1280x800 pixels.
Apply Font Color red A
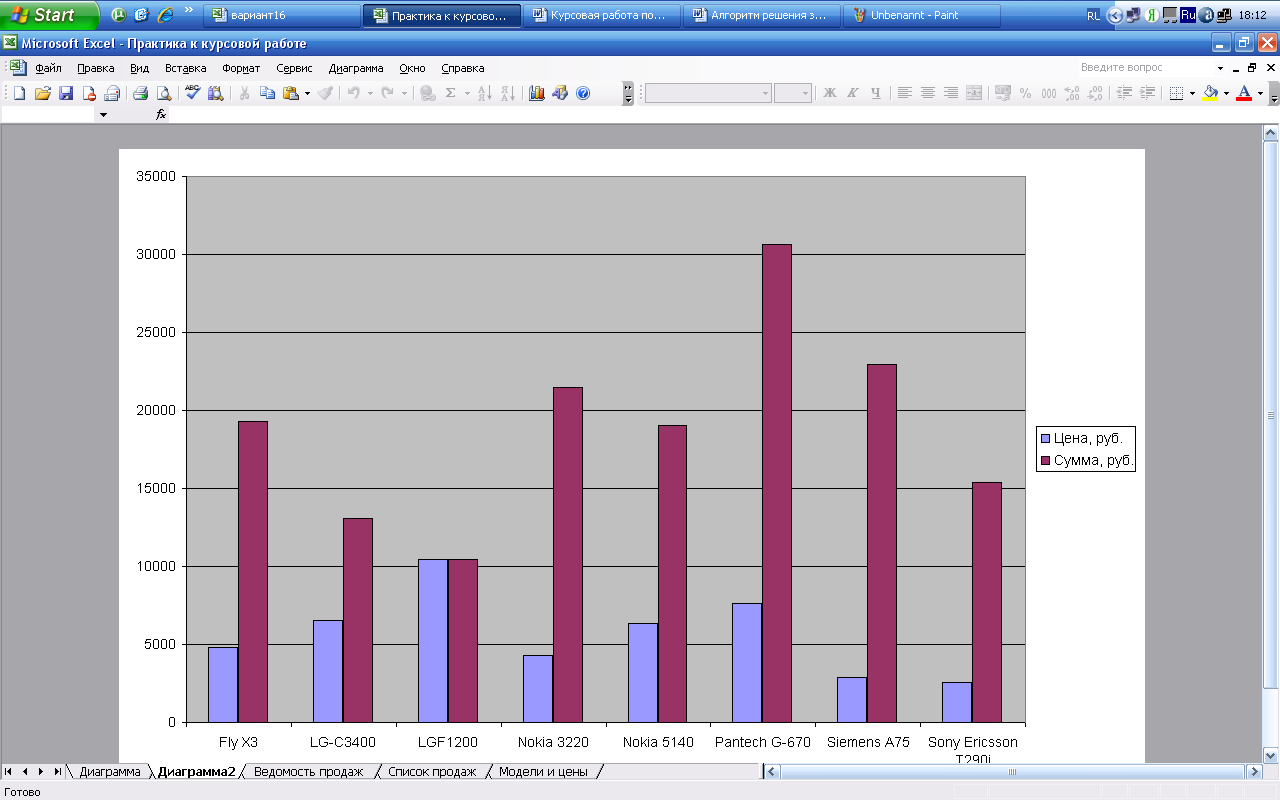(1244, 93)
